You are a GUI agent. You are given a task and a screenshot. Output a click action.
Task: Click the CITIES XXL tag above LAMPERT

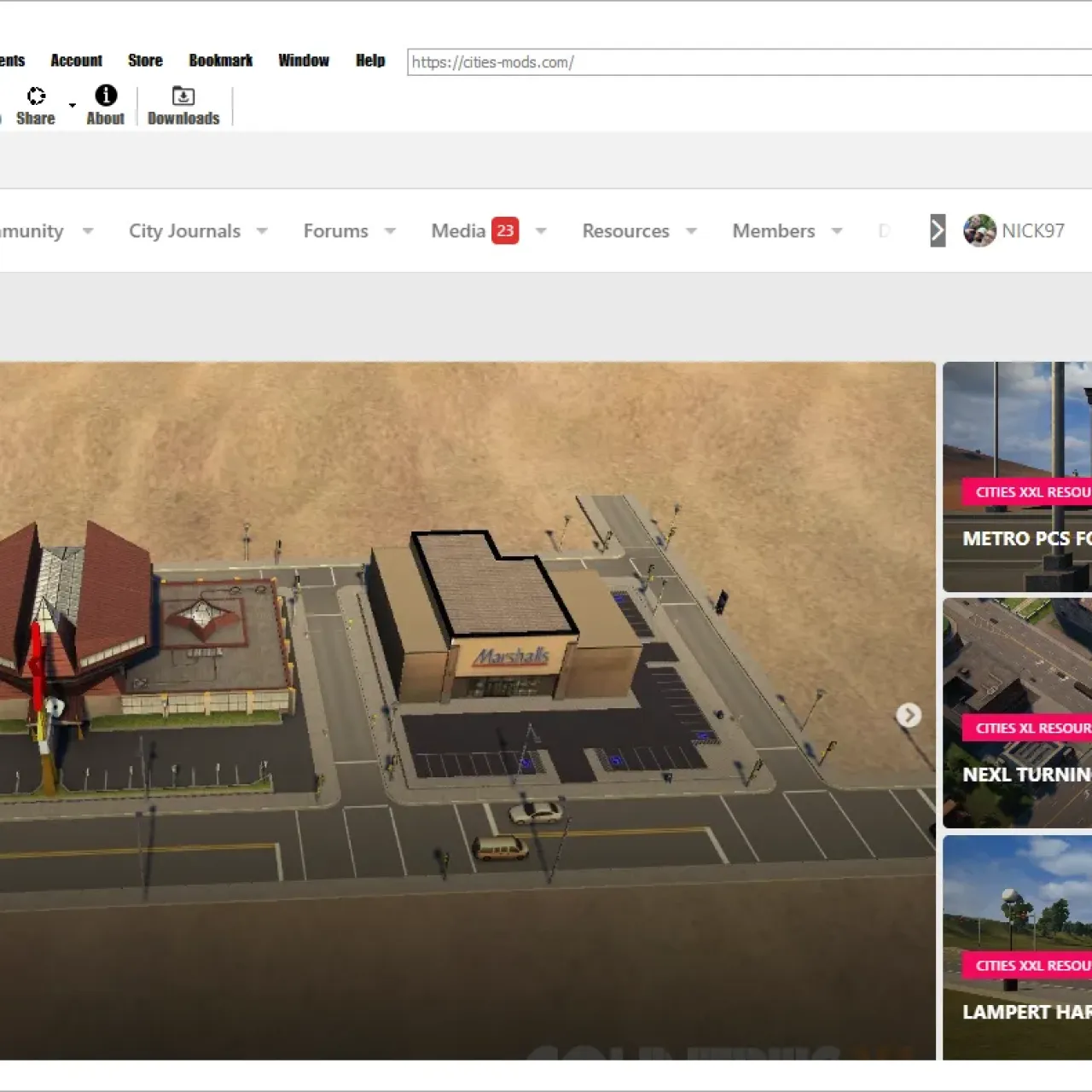click(x=1027, y=966)
